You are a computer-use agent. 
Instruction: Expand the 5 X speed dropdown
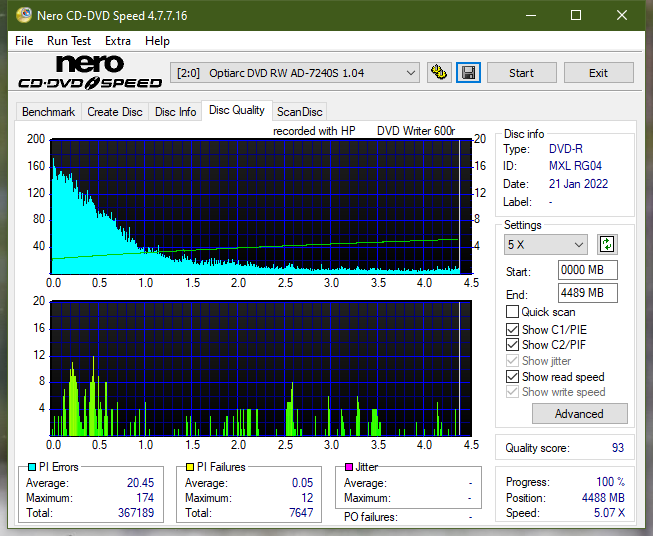(x=545, y=244)
